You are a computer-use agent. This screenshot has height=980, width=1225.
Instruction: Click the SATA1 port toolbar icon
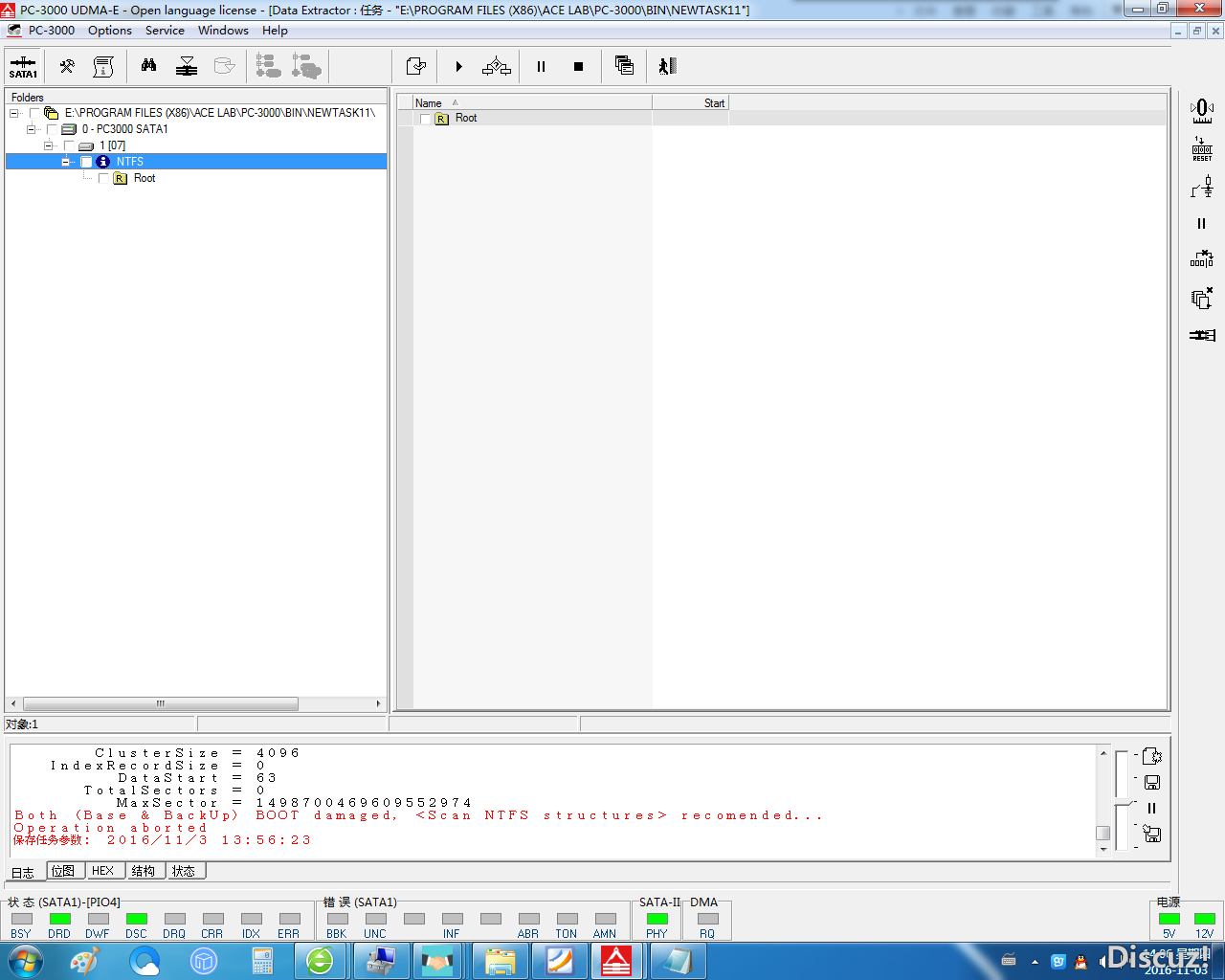point(23,67)
